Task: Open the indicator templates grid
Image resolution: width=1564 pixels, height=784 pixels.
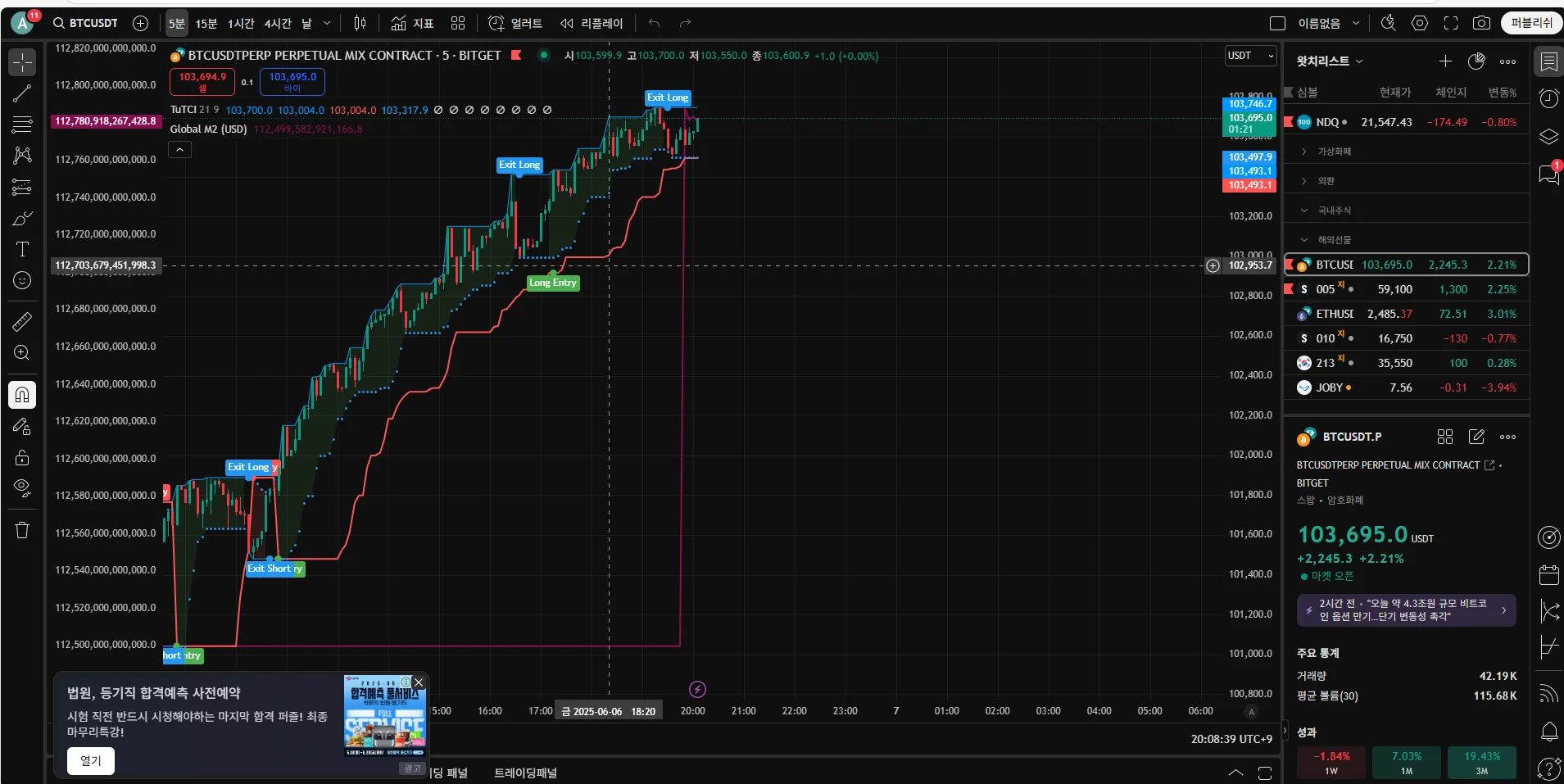Action: tap(458, 23)
